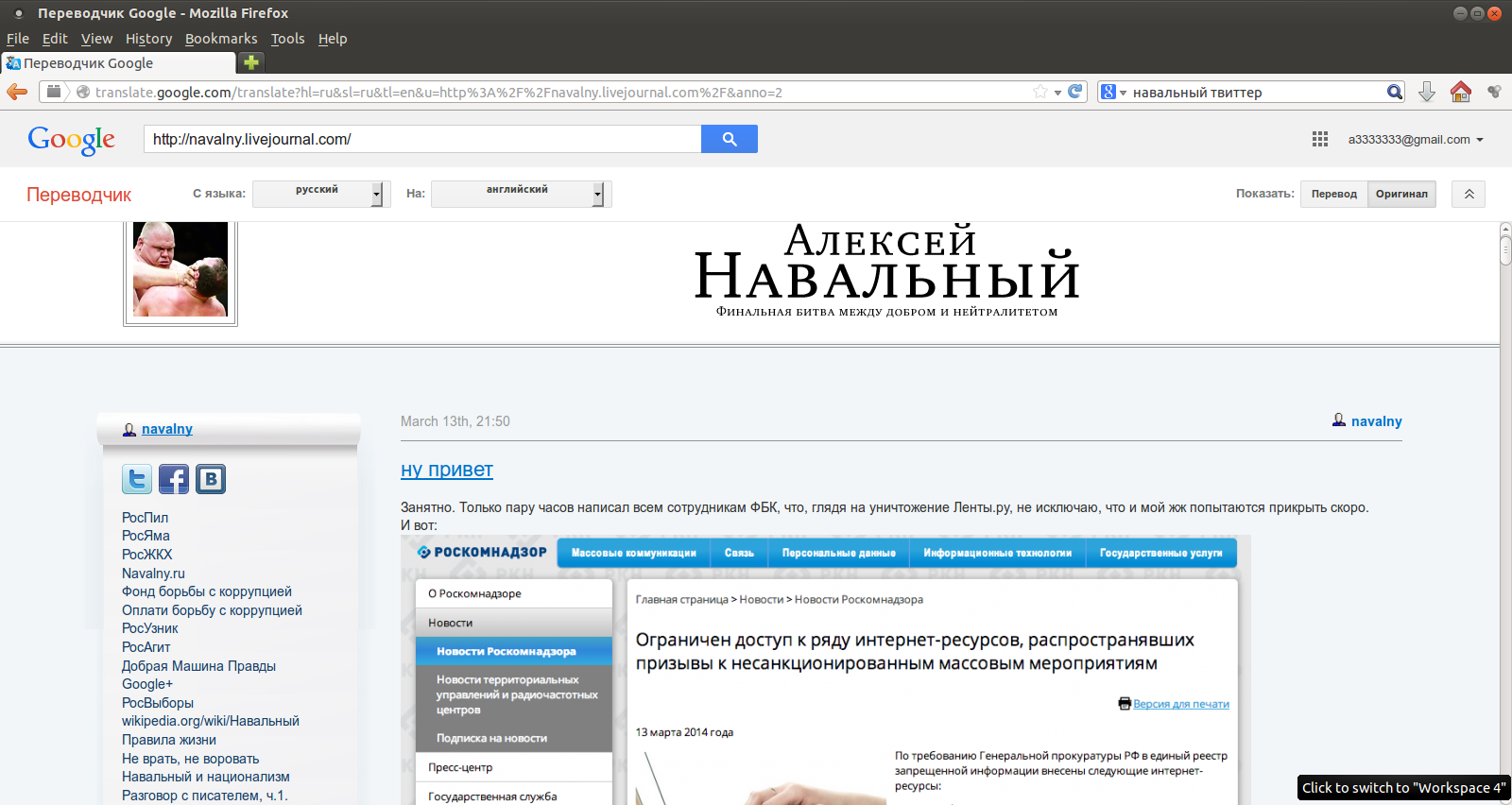Image resolution: width=1512 pixels, height=805 pixels.
Task: Open the Navalny.ru sidebar link
Action: click(x=153, y=574)
